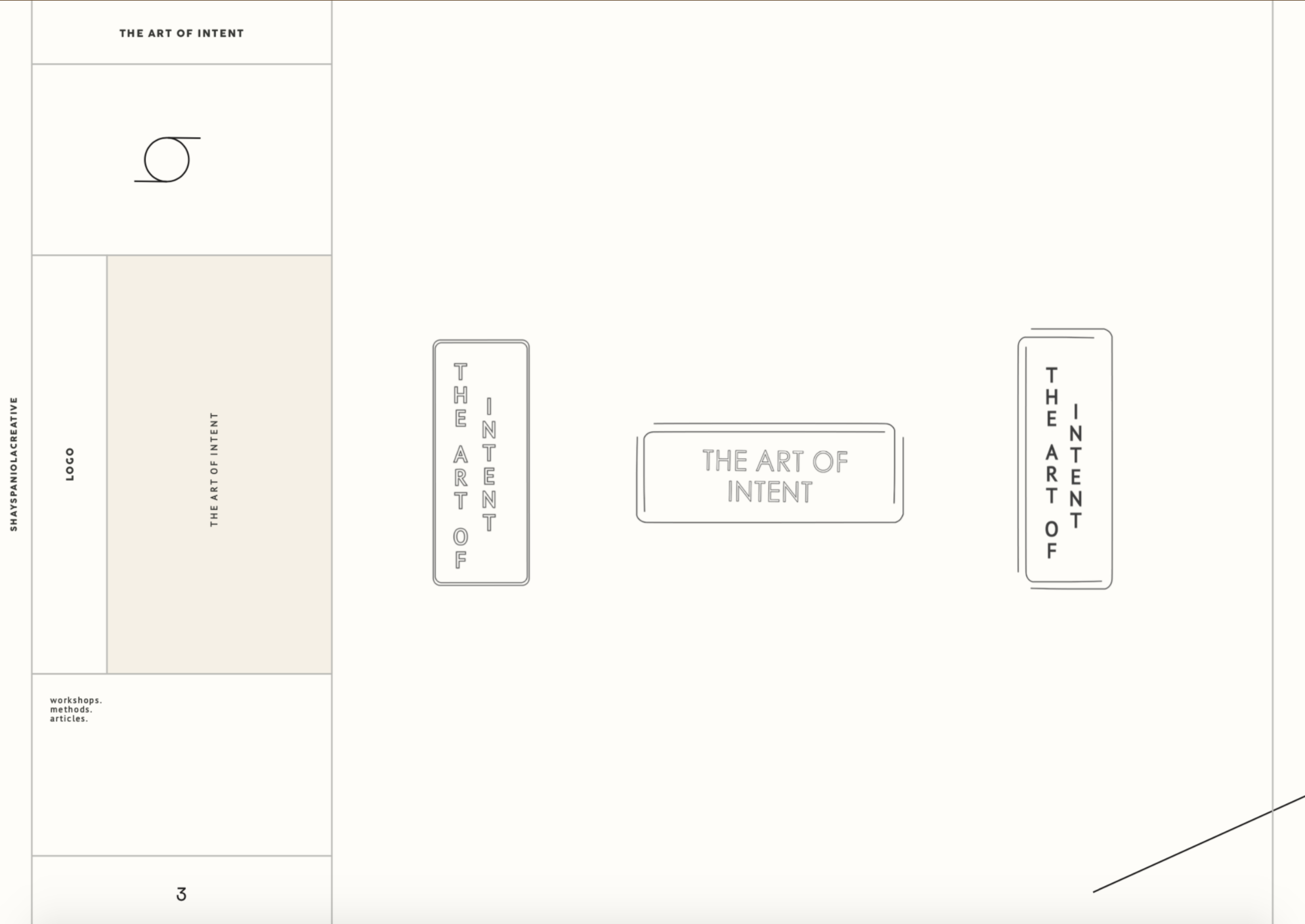
Task: Click the bold INTENT column in right badge
Action: click(1075, 466)
